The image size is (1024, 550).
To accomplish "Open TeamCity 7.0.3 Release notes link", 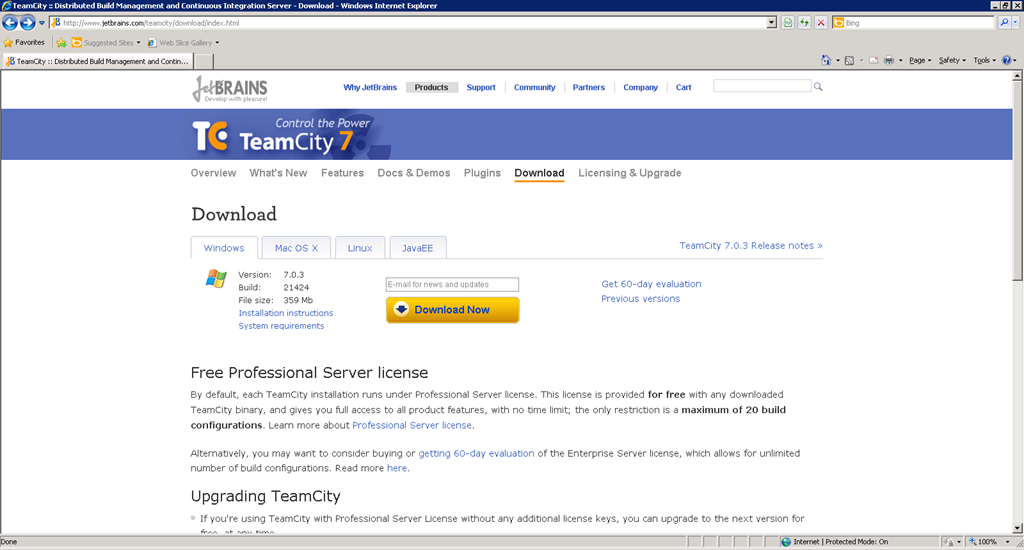I will tap(750, 246).
